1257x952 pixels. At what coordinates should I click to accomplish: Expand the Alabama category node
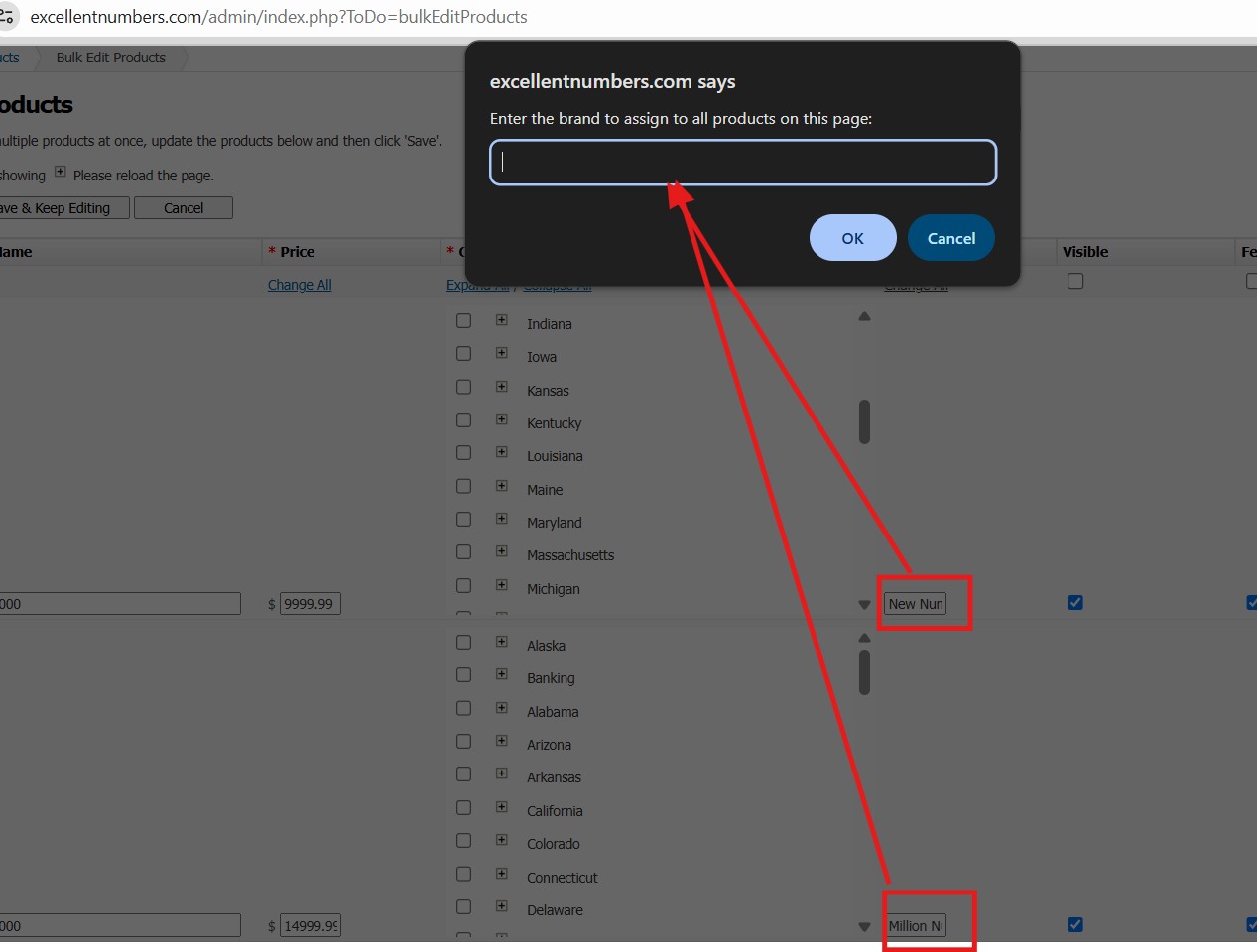[502, 708]
